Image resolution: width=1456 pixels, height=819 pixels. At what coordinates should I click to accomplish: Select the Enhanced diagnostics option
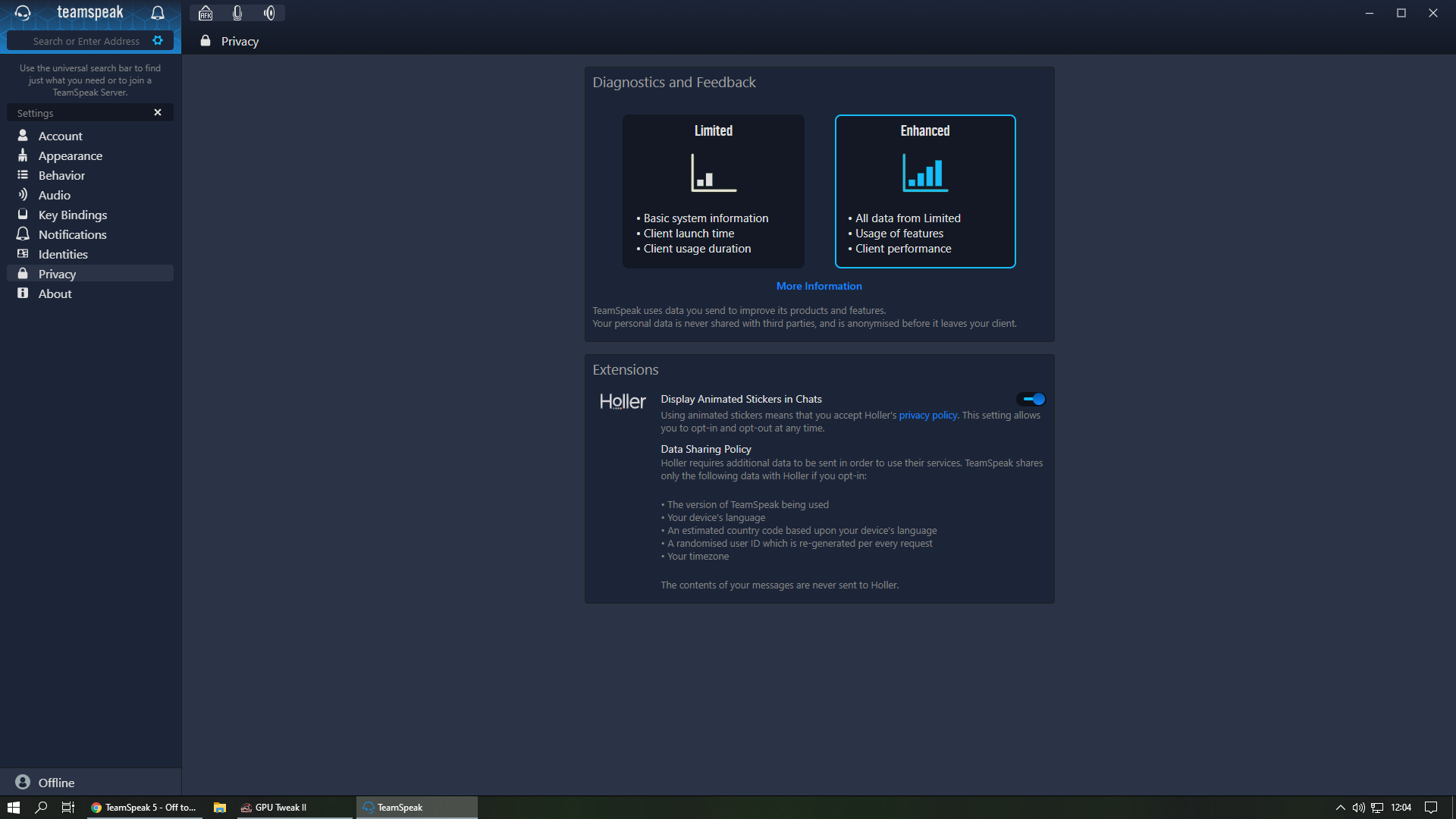tap(924, 191)
